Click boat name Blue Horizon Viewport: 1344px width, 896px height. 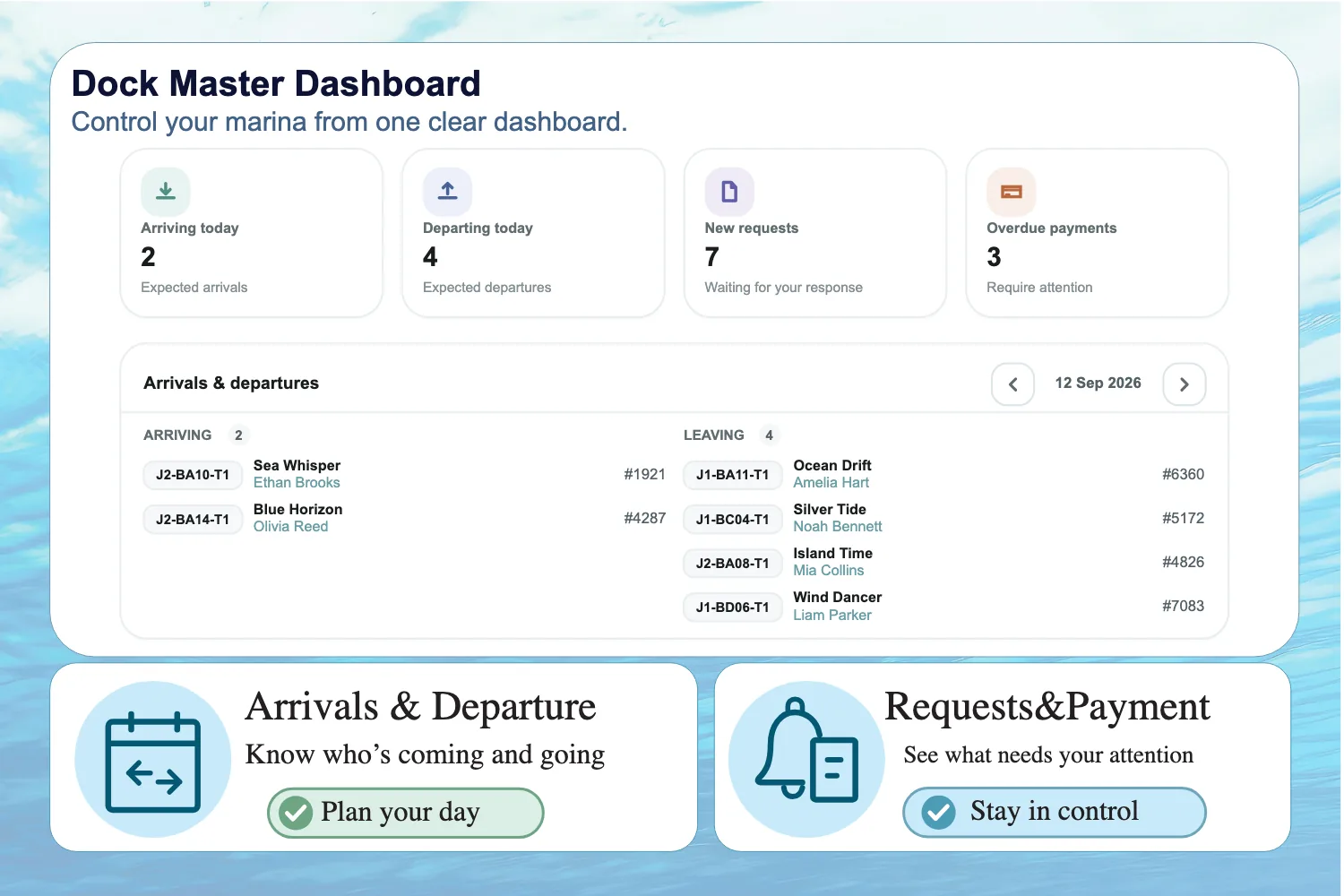(298, 510)
